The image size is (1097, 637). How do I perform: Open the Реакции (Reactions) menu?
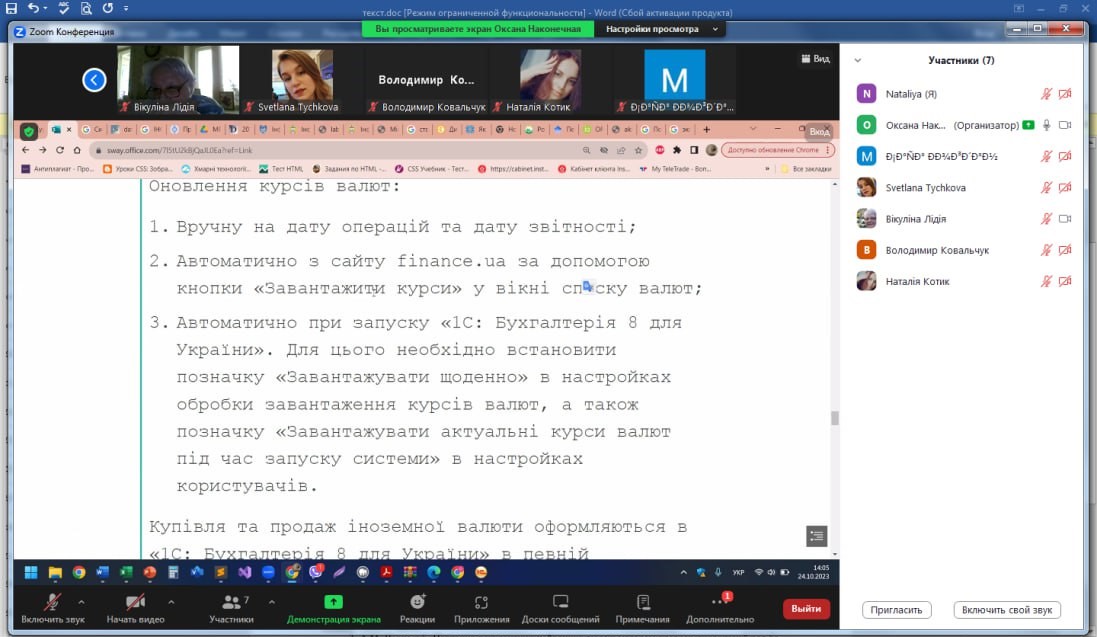(417, 607)
